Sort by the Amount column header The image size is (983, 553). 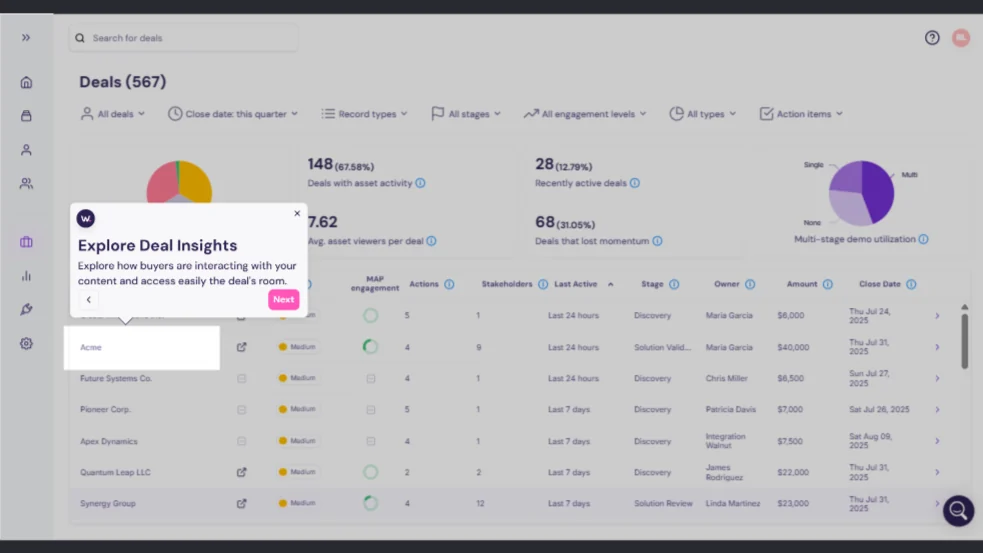pyautogui.click(x=802, y=284)
